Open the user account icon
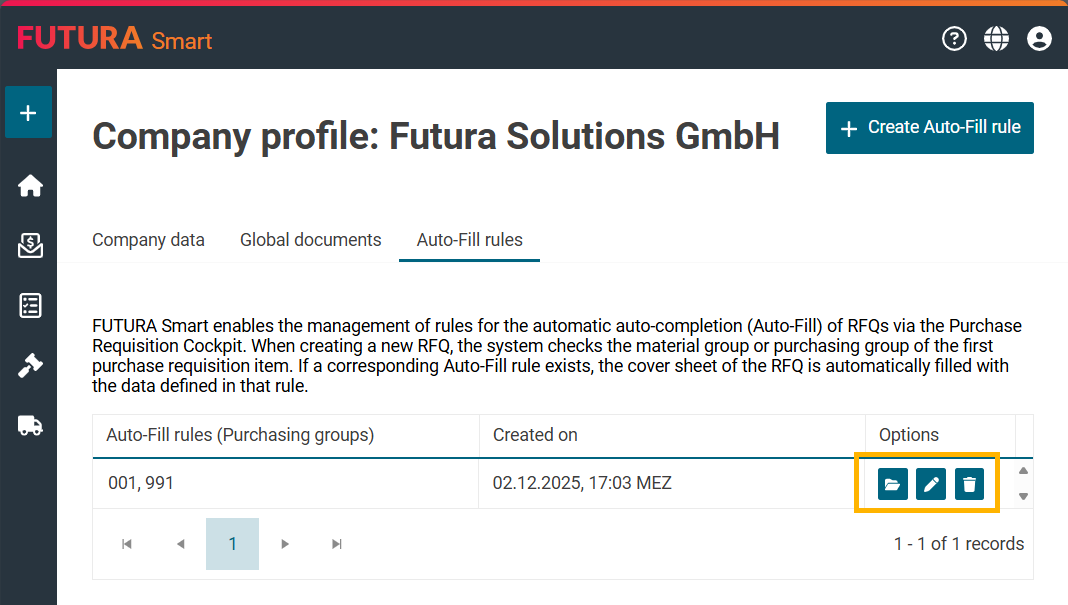This screenshot has width=1068, height=605. click(x=1039, y=39)
